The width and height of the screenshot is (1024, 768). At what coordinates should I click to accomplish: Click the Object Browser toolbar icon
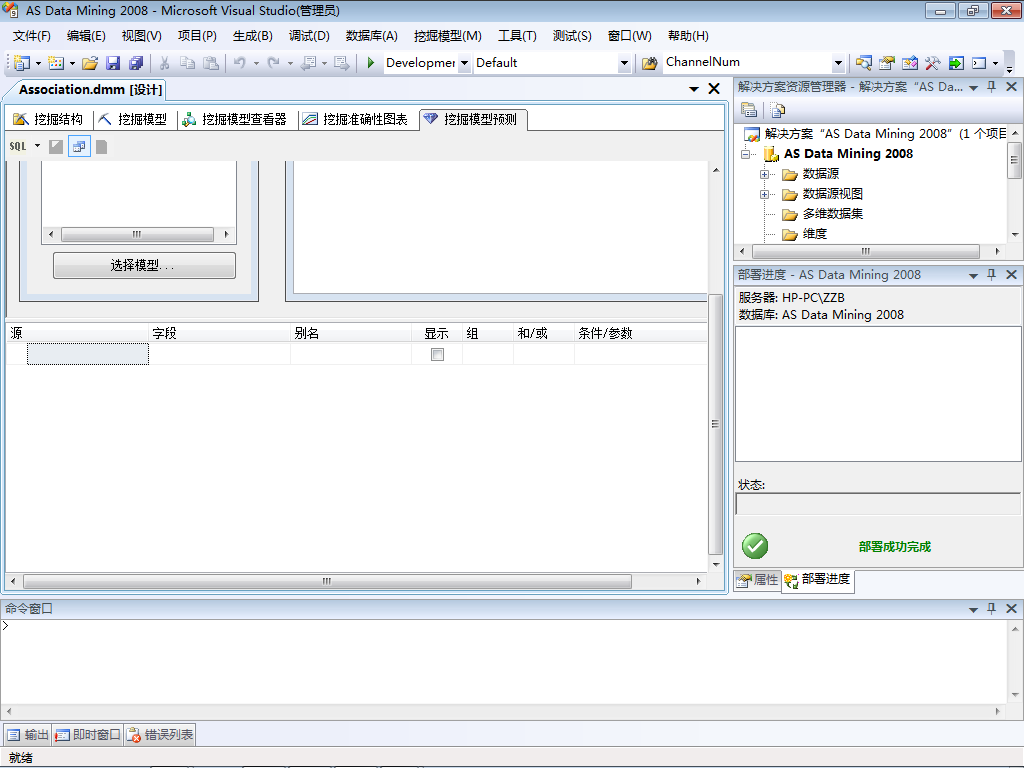[910, 63]
